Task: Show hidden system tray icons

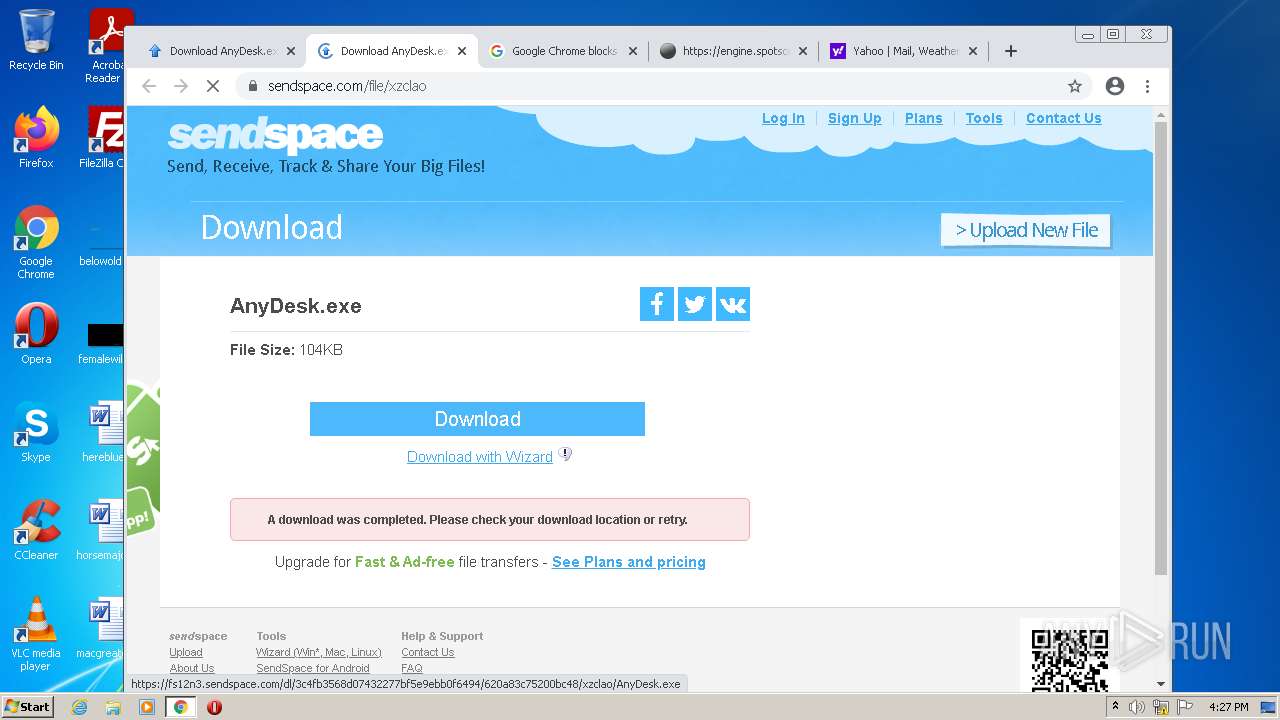Action: coord(1115,707)
